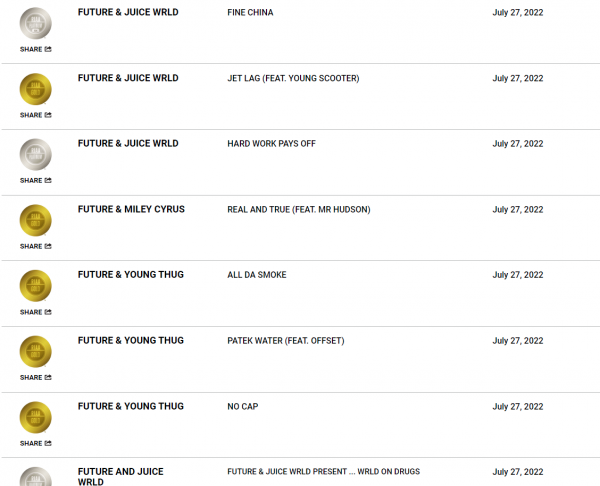Click the gold badge for No Cap
This screenshot has width=600, height=486.
tap(36, 418)
